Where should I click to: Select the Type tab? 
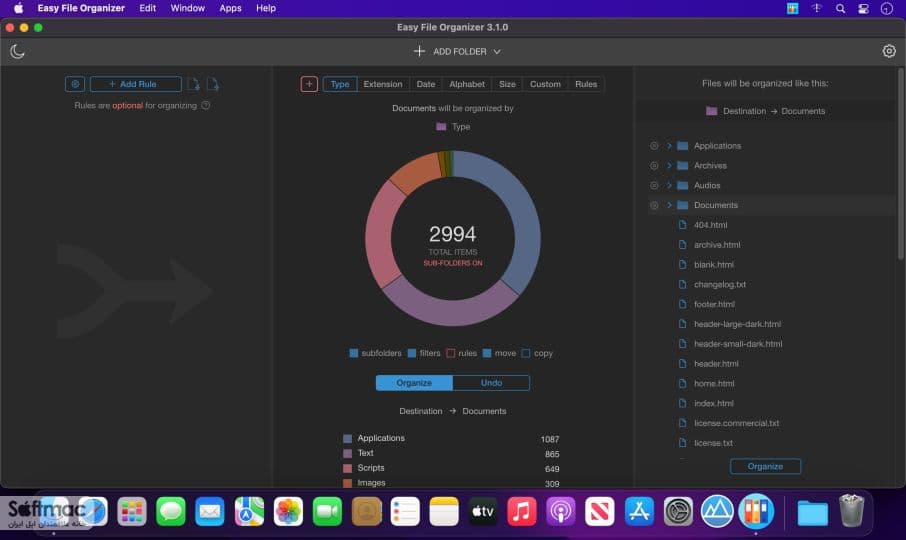[x=340, y=84]
